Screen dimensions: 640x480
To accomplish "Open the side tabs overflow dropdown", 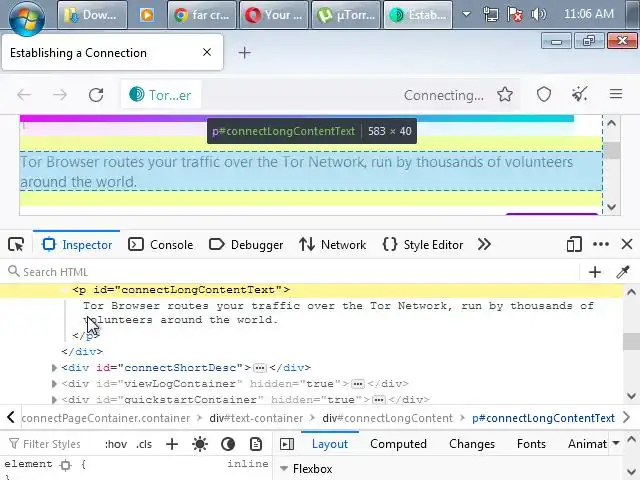I will 616,443.
